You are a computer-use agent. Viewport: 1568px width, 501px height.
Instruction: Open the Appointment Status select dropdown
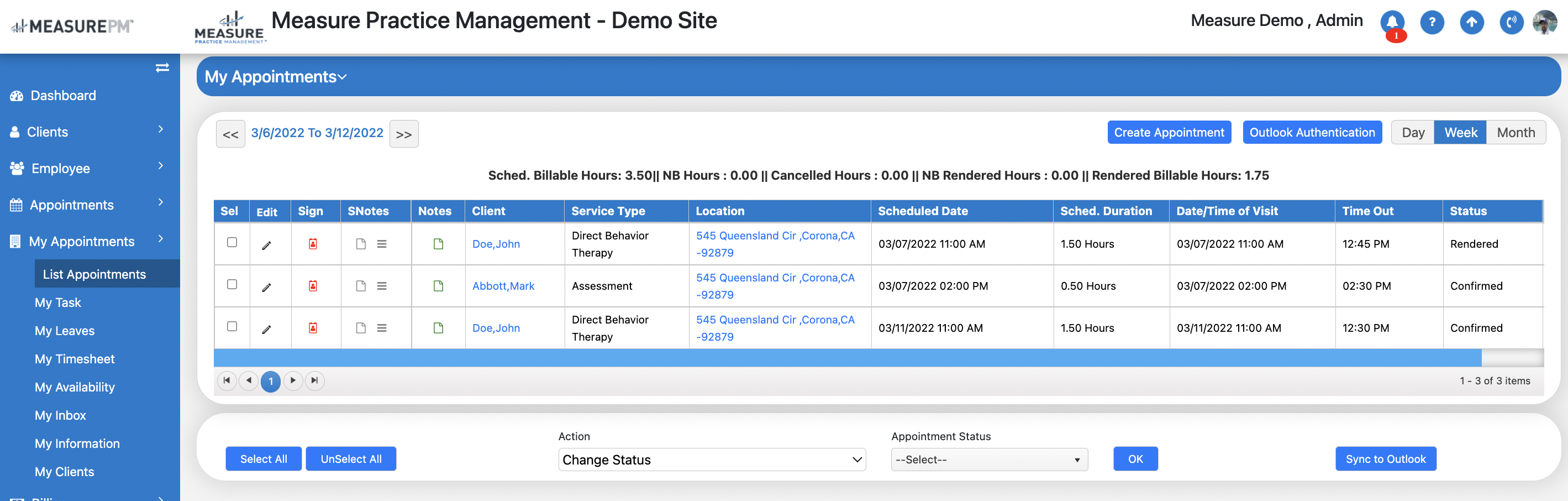click(989, 460)
